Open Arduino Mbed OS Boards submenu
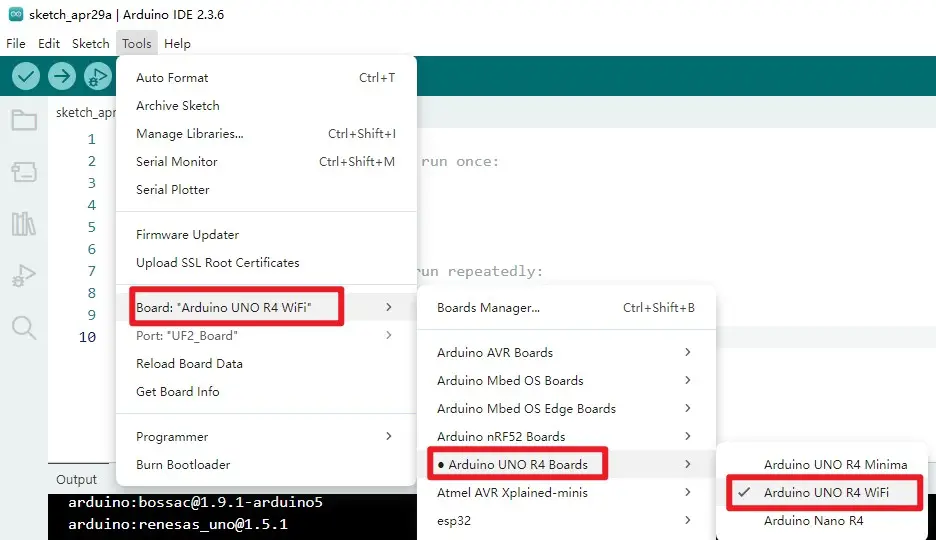This screenshot has height=540, width=936. [566, 381]
